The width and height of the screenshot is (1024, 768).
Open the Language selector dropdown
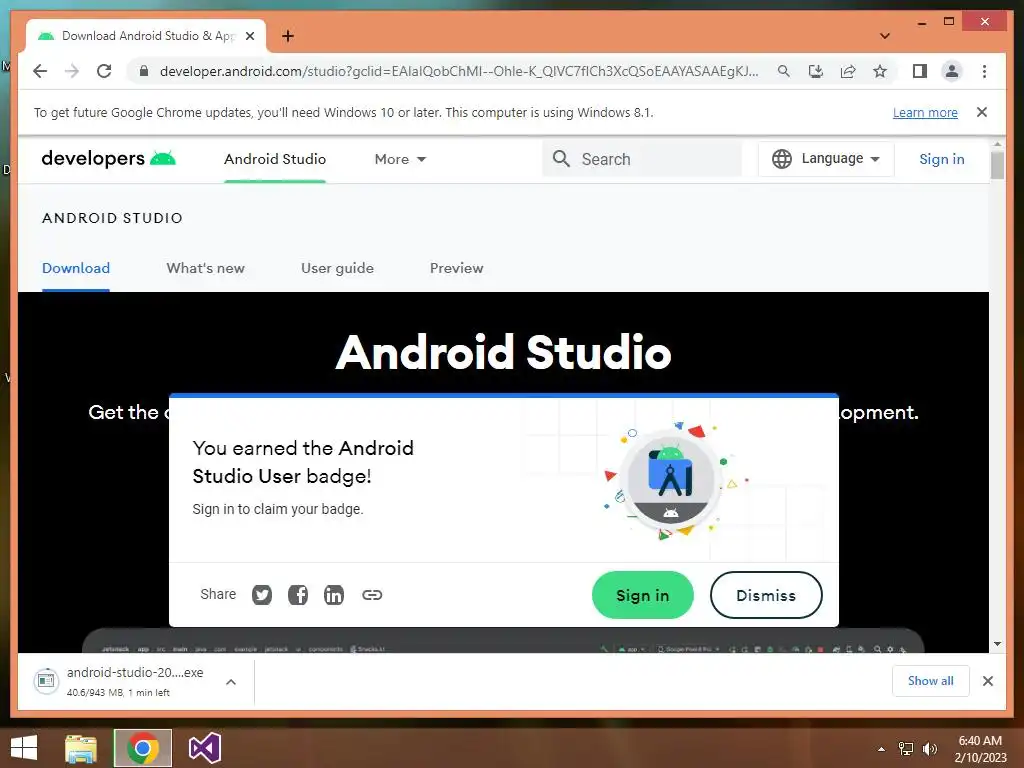click(825, 159)
